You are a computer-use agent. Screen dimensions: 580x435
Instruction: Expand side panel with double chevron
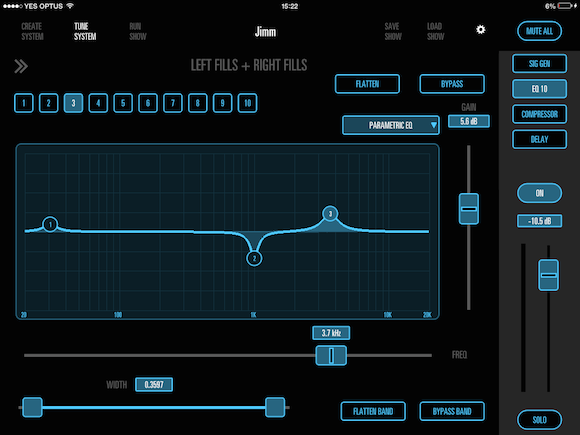click(21, 66)
